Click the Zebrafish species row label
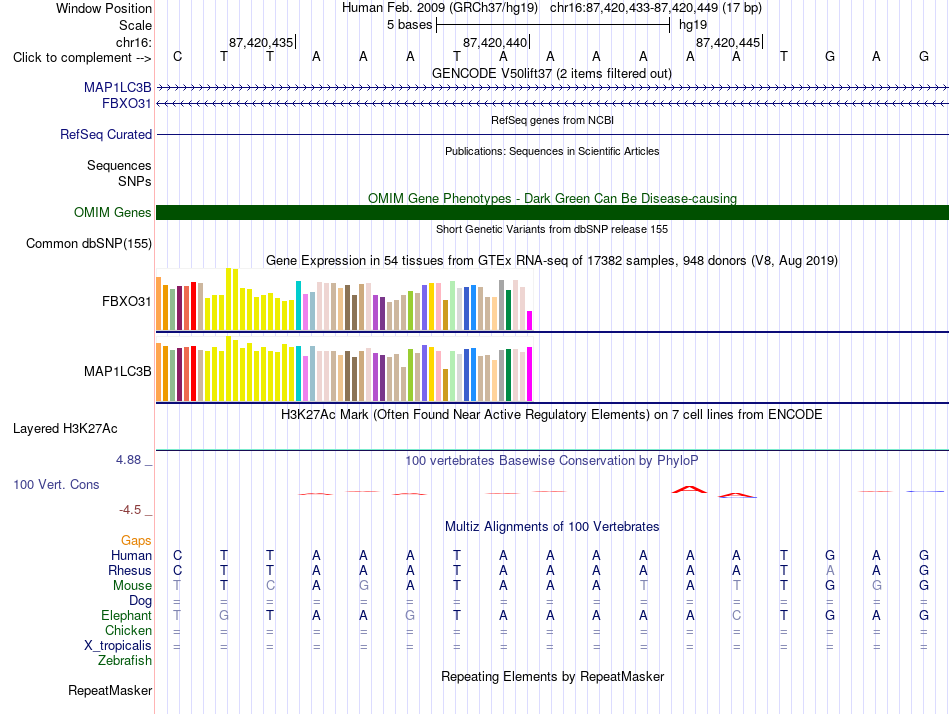 [x=125, y=661]
